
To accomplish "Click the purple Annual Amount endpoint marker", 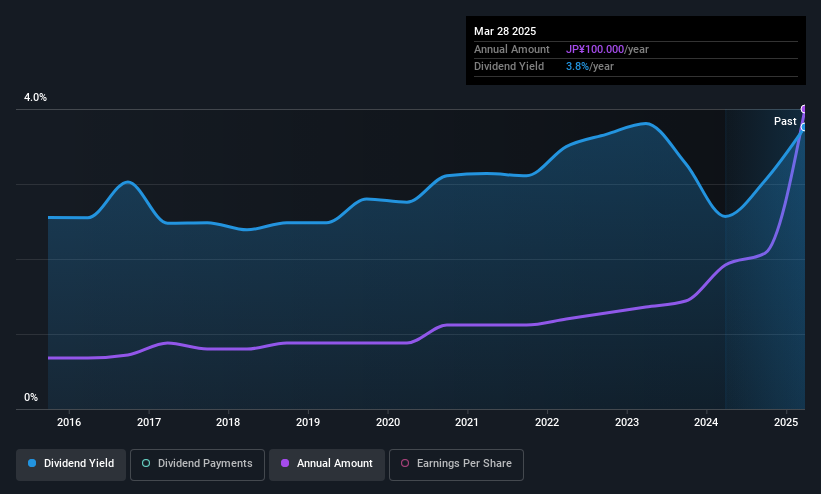I will (804, 109).
